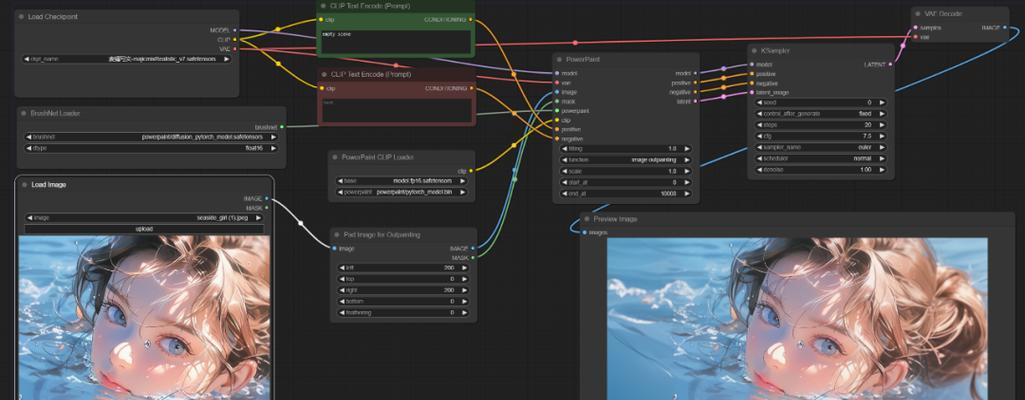The width and height of the screenshot is (1025, 400).
Task: Click the MASK output port on Load Image
Action: [x=267, y=208]
